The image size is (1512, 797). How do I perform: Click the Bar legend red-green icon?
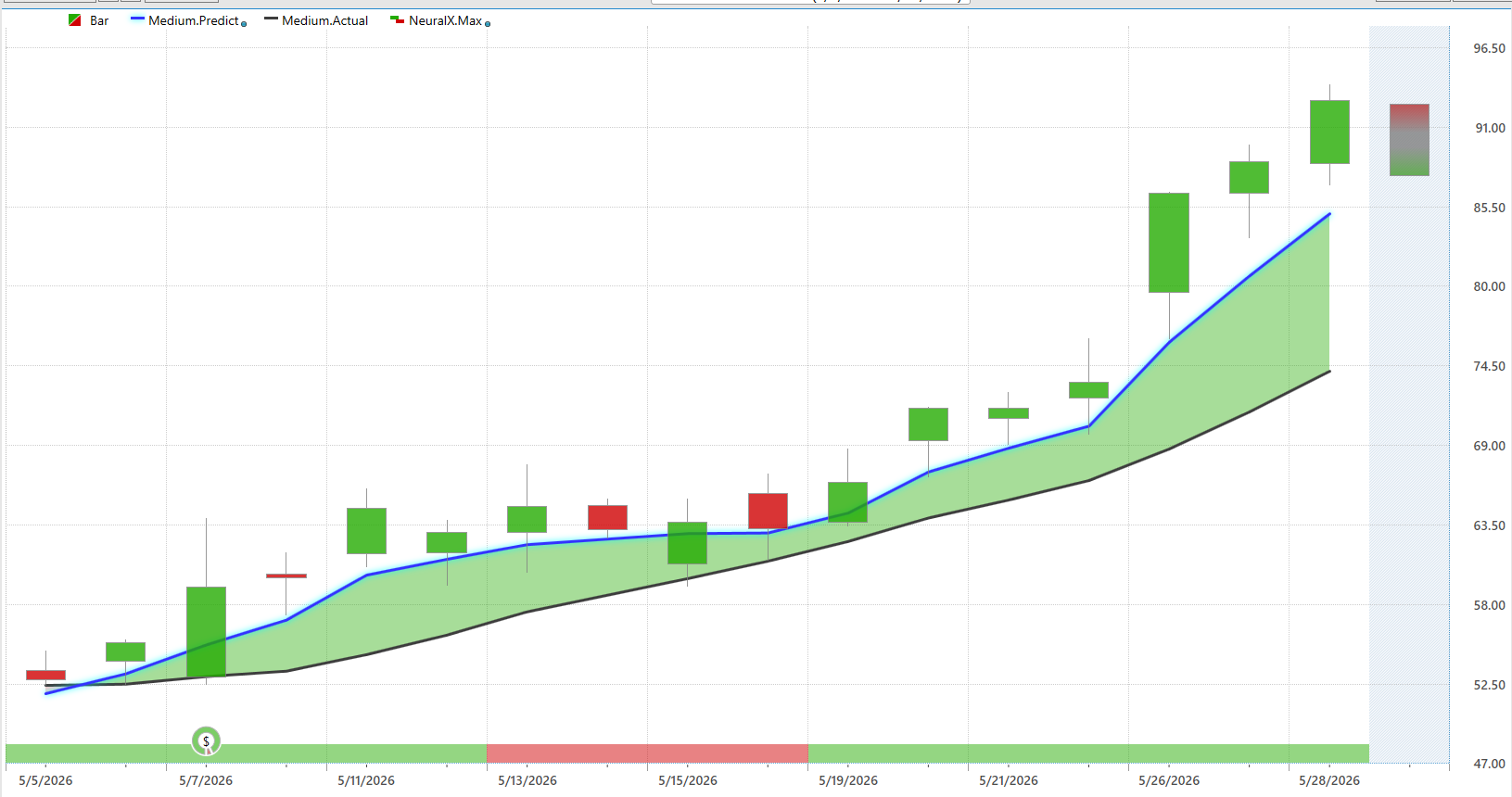point(75,20)
